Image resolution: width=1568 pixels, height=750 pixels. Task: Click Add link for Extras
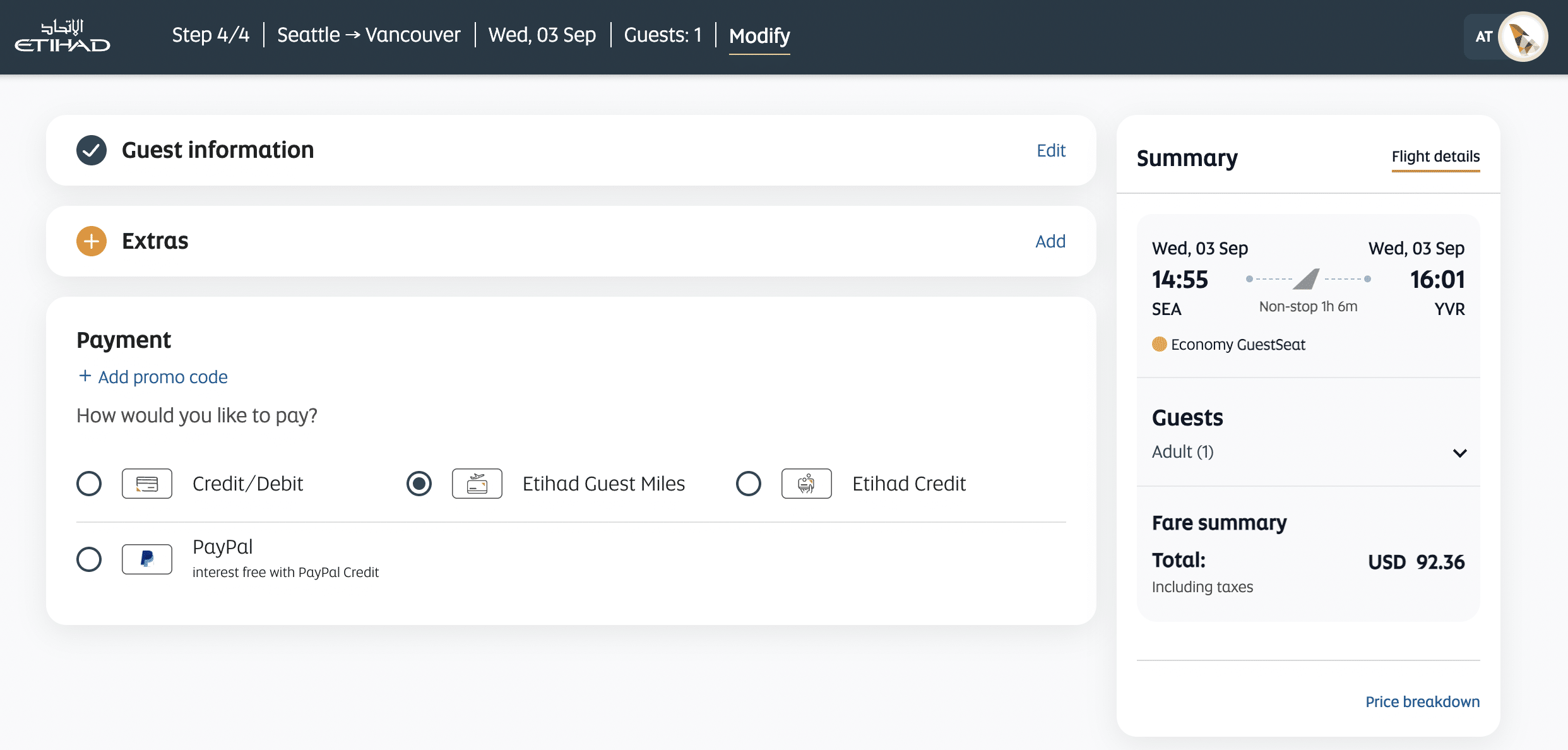coord(1050,241)
